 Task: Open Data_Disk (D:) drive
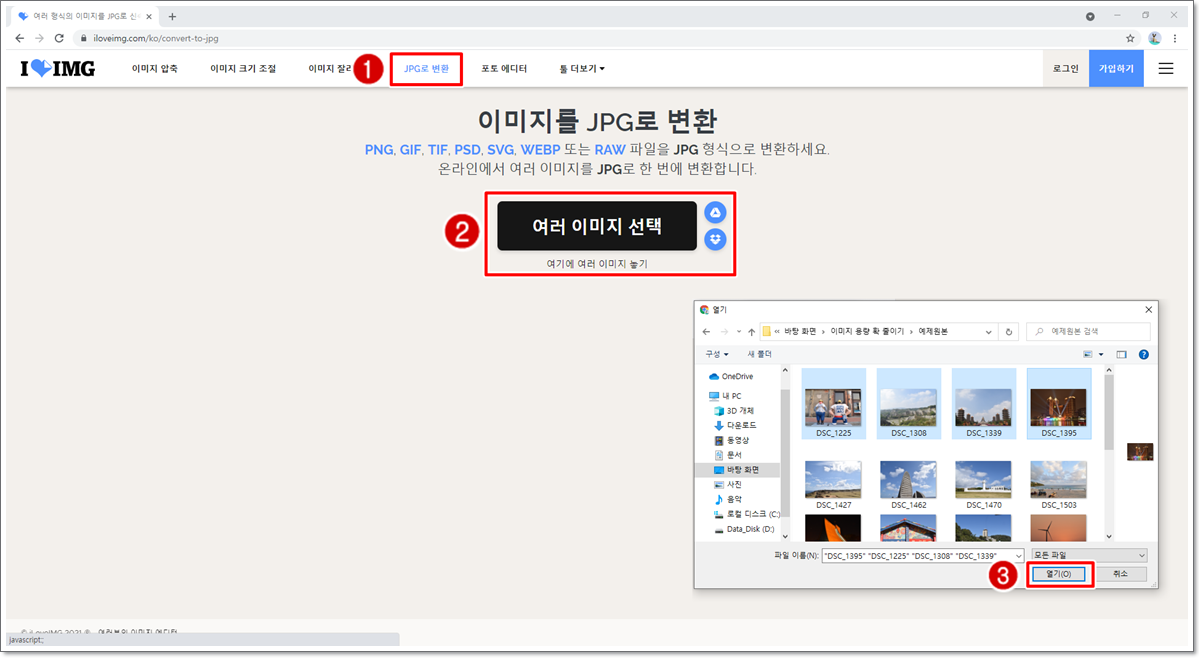click(x=743, y=529)
